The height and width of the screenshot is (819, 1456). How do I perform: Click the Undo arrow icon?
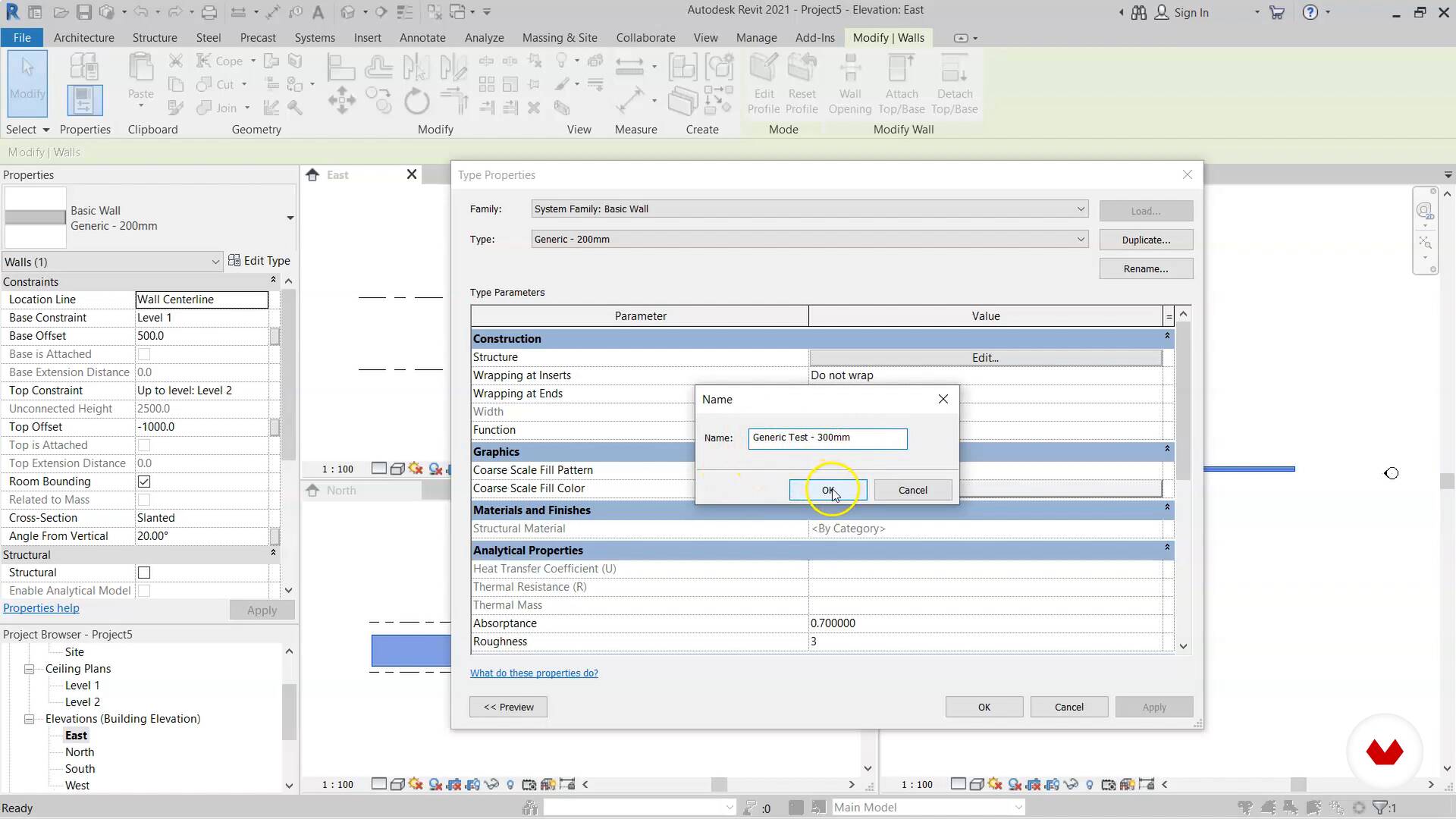click(x=141, y=12)
